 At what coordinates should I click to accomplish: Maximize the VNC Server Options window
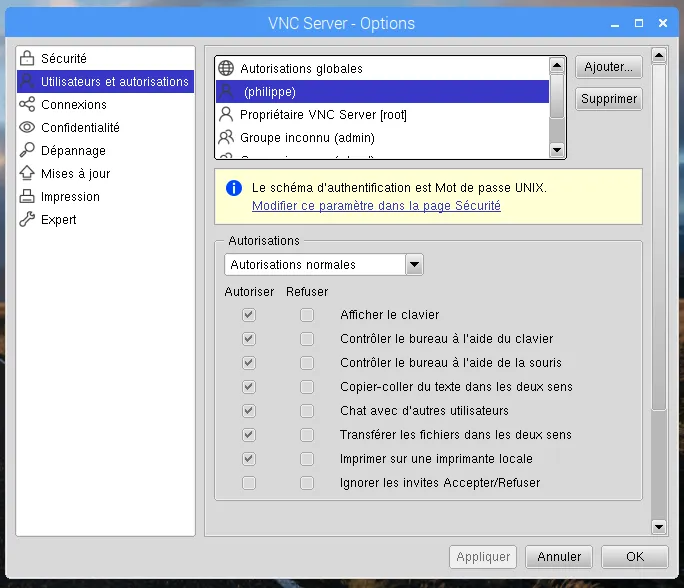[x=639, y=23]
